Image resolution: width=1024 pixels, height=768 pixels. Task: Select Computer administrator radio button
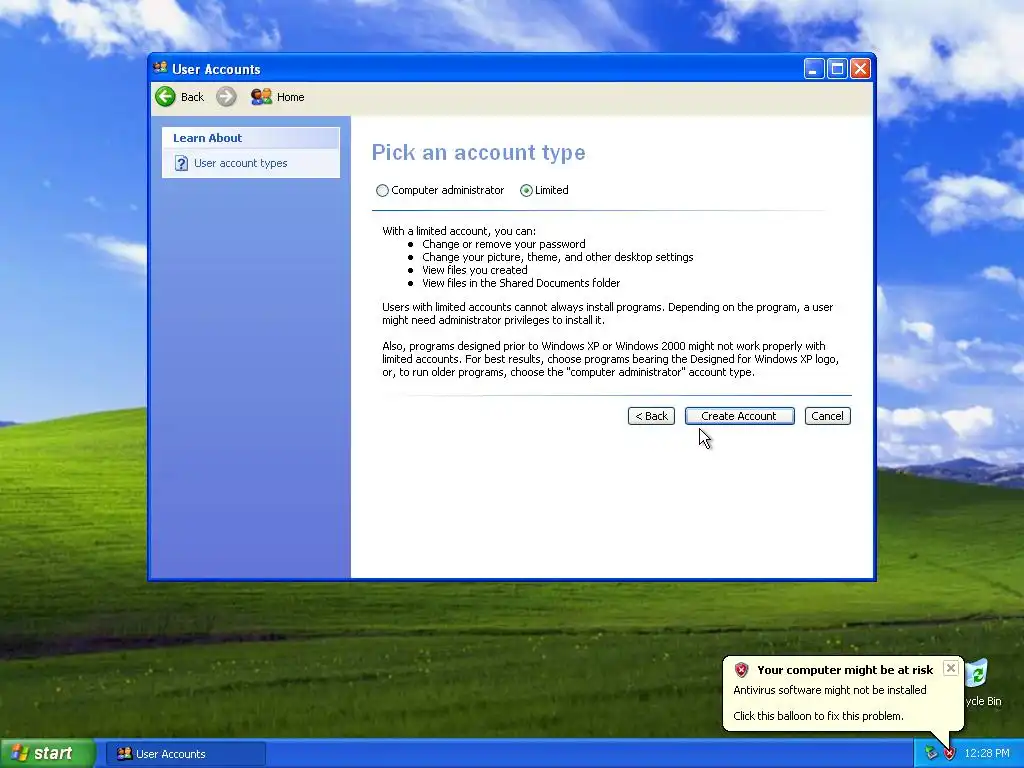click(x=382, y=191)
